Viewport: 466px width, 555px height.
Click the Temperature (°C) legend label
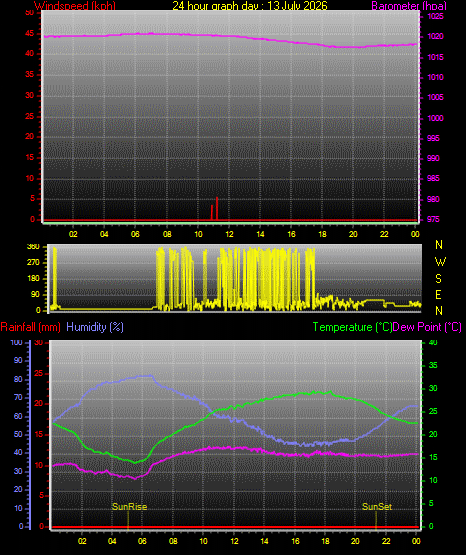[x=352, y=327]
